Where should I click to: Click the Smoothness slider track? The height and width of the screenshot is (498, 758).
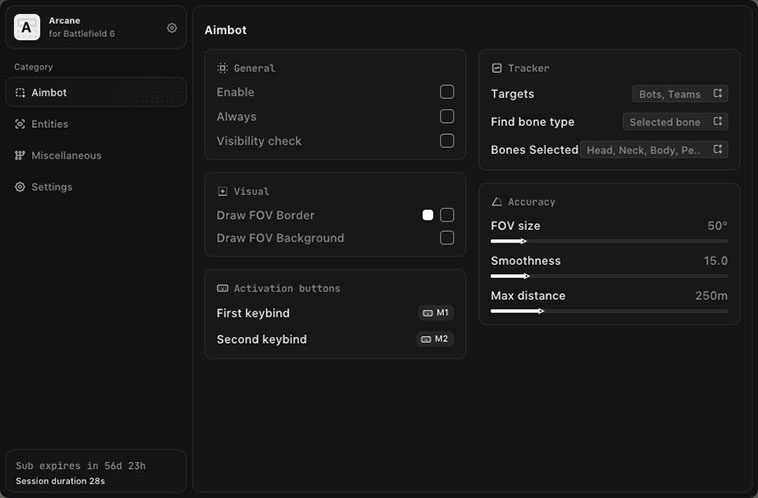click(609, 276)
